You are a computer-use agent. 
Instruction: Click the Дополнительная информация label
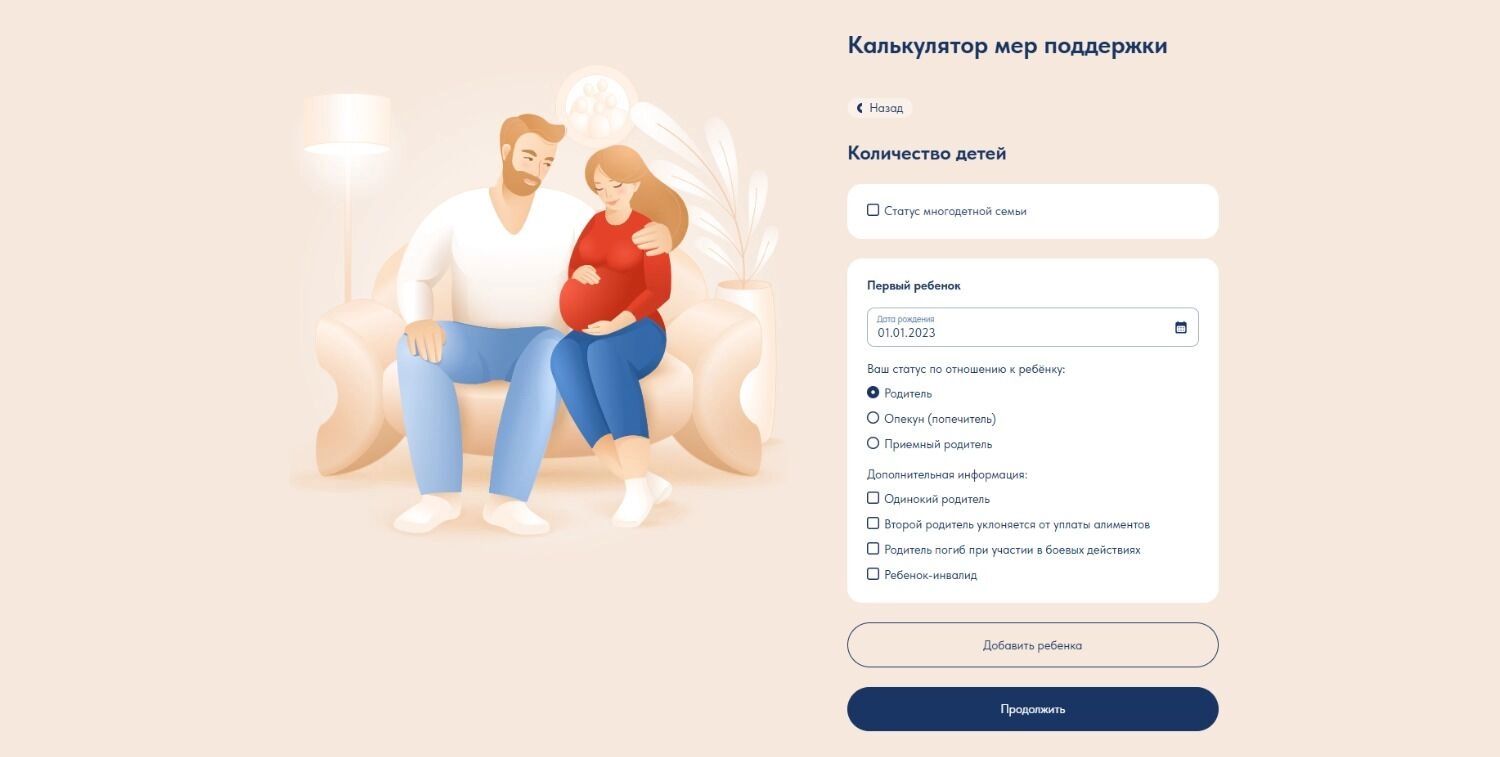click(x=947, y=474)
